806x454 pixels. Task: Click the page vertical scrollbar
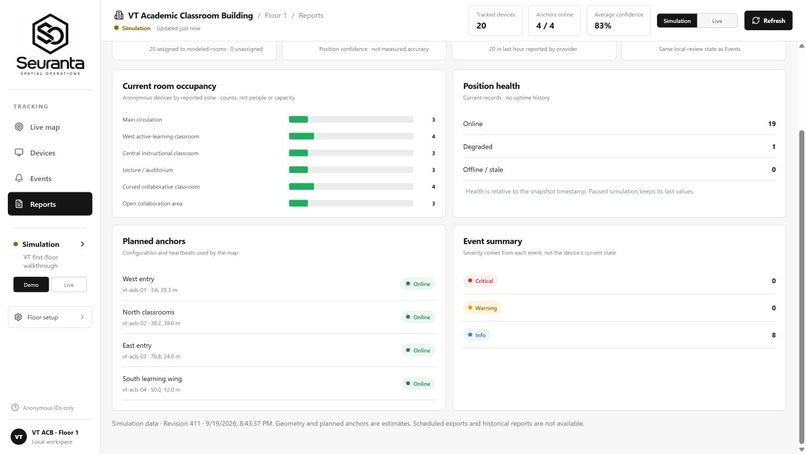pyautogui.click(x=801, y=286)
